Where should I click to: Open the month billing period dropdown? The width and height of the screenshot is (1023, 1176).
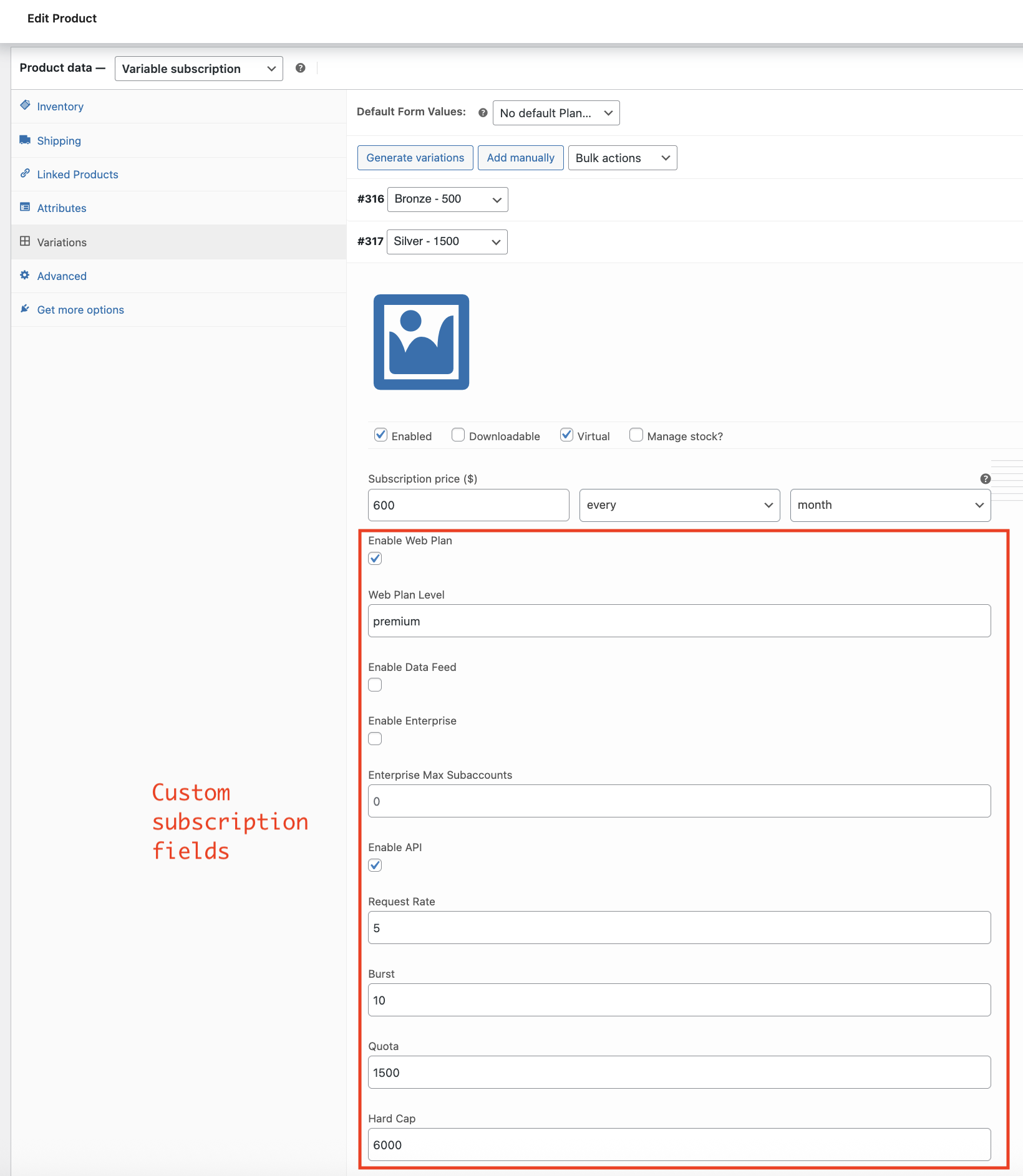tap(890, 505)
